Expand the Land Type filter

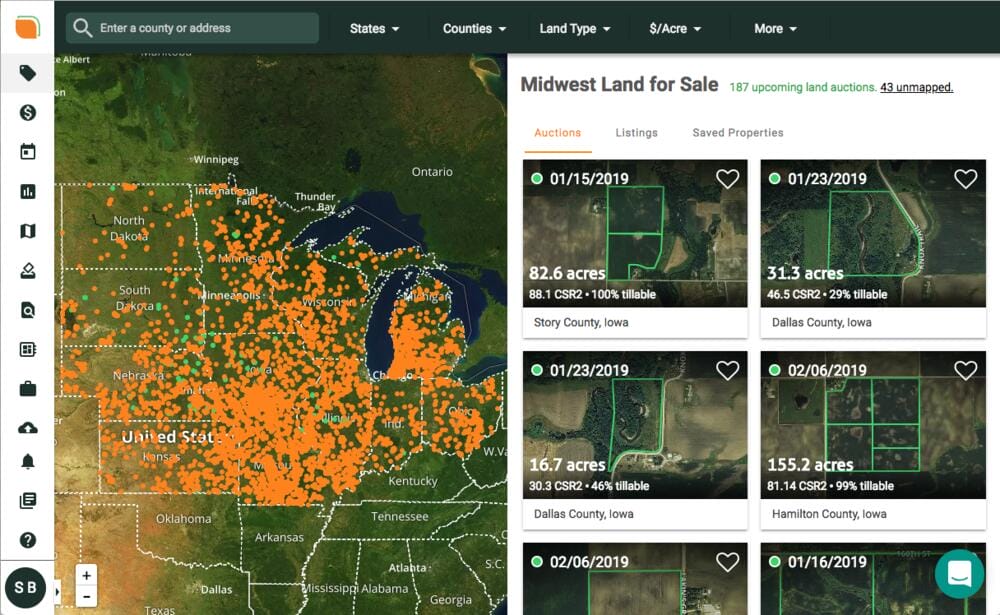pyautogui.click(x=576, y=29)
